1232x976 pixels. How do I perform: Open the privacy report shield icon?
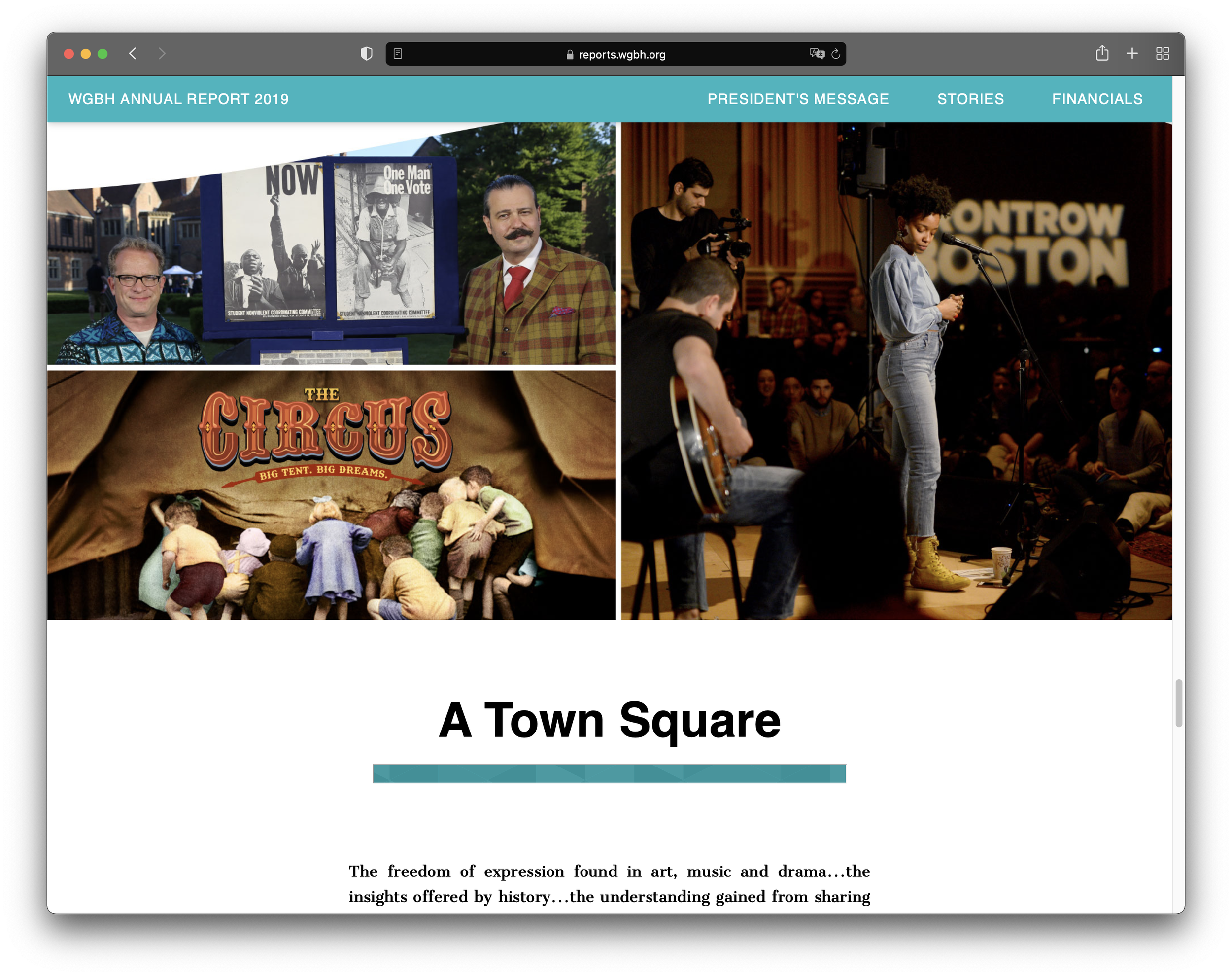[x=367, y=54]
